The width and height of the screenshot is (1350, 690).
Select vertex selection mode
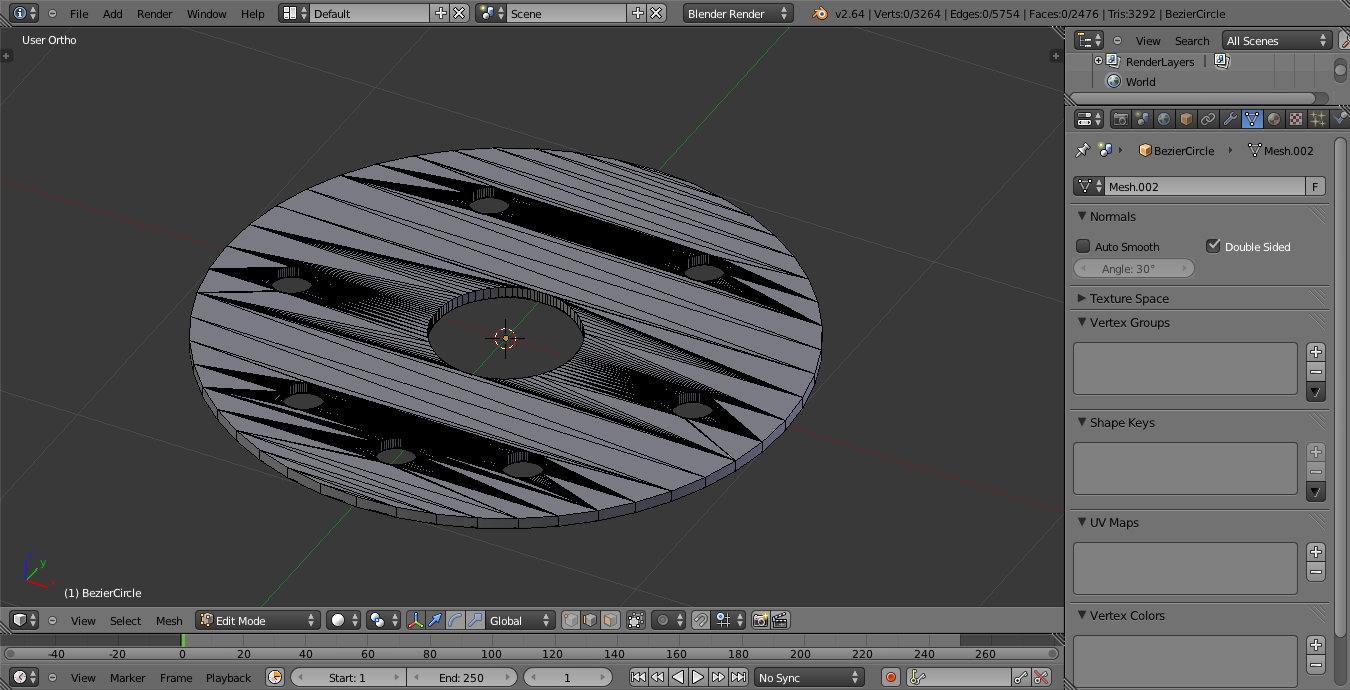[571, 620]
